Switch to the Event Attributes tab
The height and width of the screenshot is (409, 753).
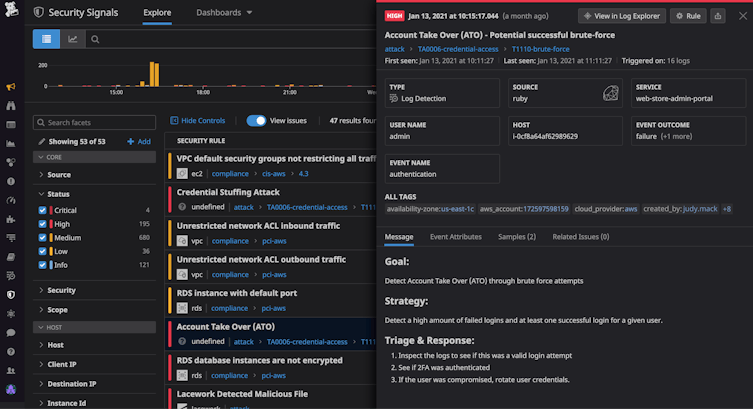[455, 237]
